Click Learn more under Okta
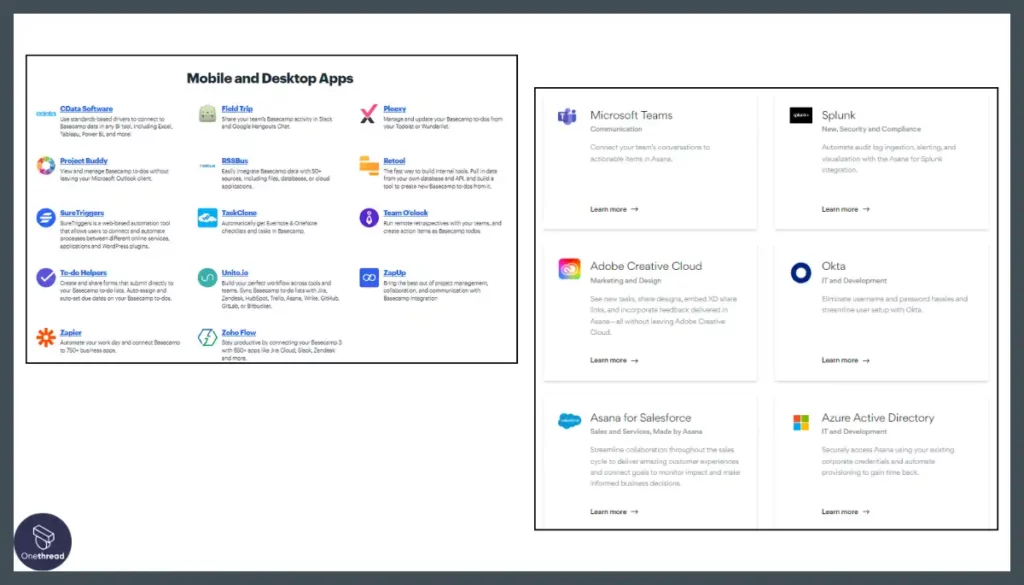Screen dimensions: 1024x585 pyautogui.click(x=845, y=360)
